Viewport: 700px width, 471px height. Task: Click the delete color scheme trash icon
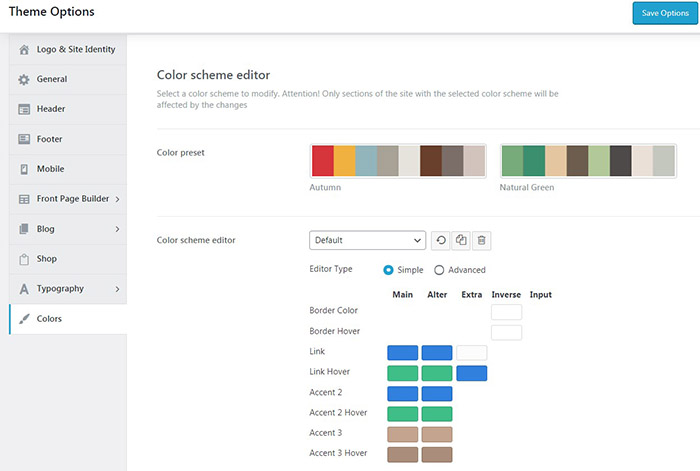point(481,240)
